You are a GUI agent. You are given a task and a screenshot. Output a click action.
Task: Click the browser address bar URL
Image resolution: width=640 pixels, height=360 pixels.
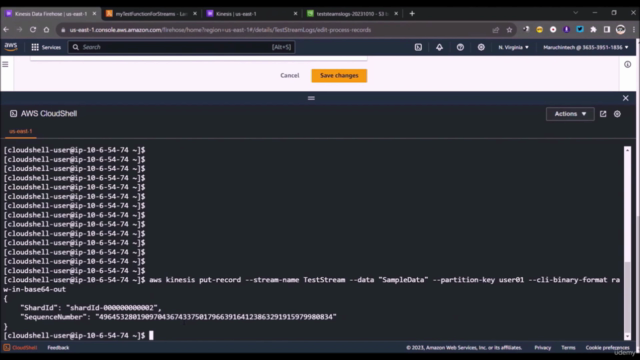click(220, 30)
